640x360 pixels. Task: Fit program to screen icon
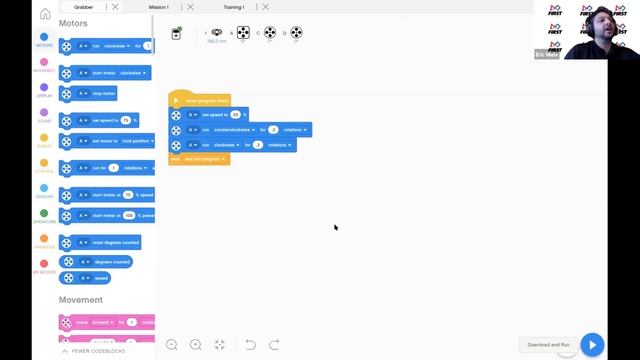coord(220,344)
